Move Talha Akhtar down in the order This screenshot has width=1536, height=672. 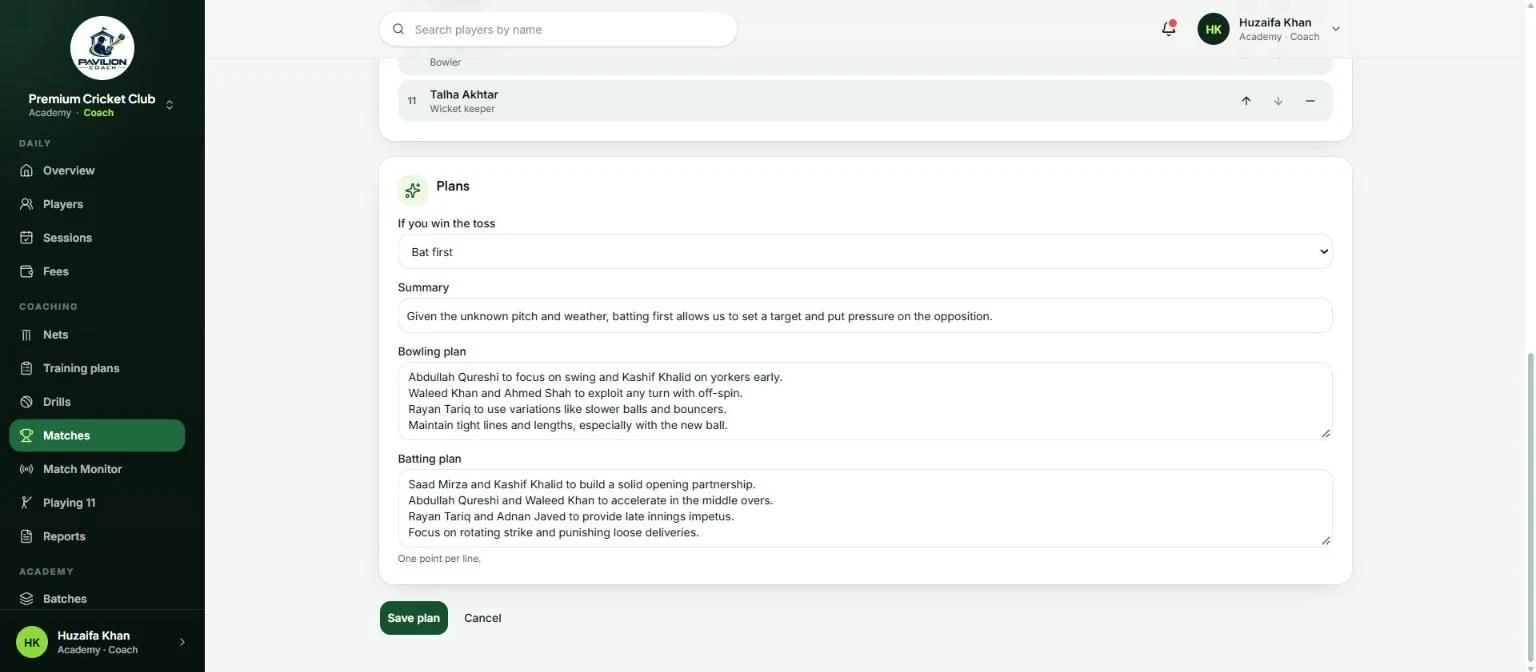[x=1278, y=101]
